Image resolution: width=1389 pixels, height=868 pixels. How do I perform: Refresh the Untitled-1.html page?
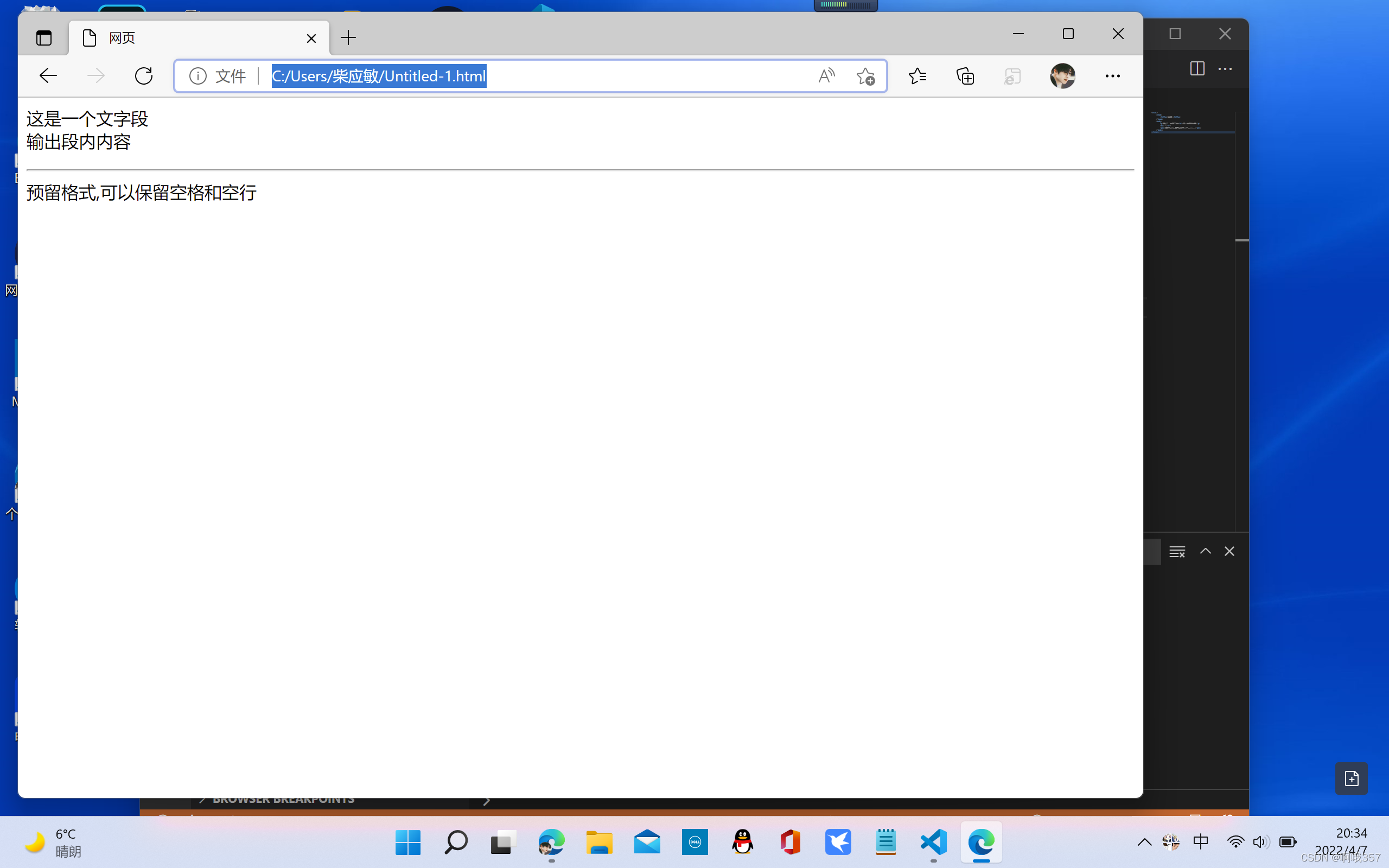143,76
